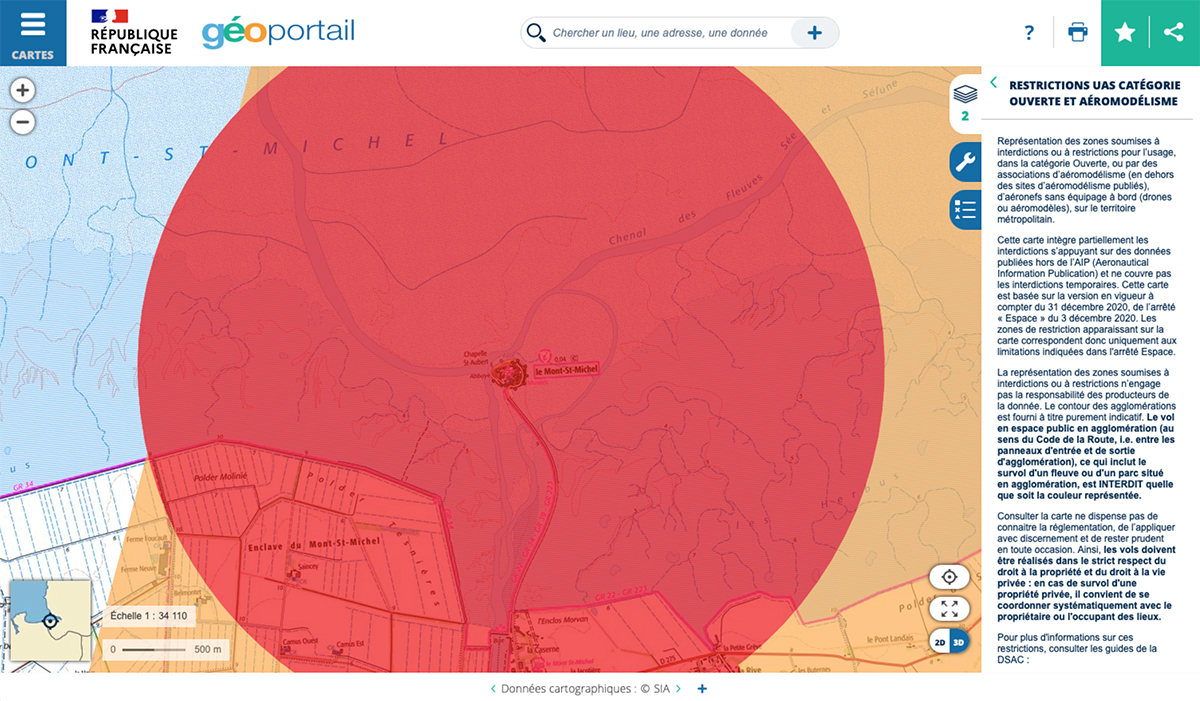Screen dimensions: 1200x701
Task: Open the legend list tab
Action: pyautogui.click(x=965, y=210)
